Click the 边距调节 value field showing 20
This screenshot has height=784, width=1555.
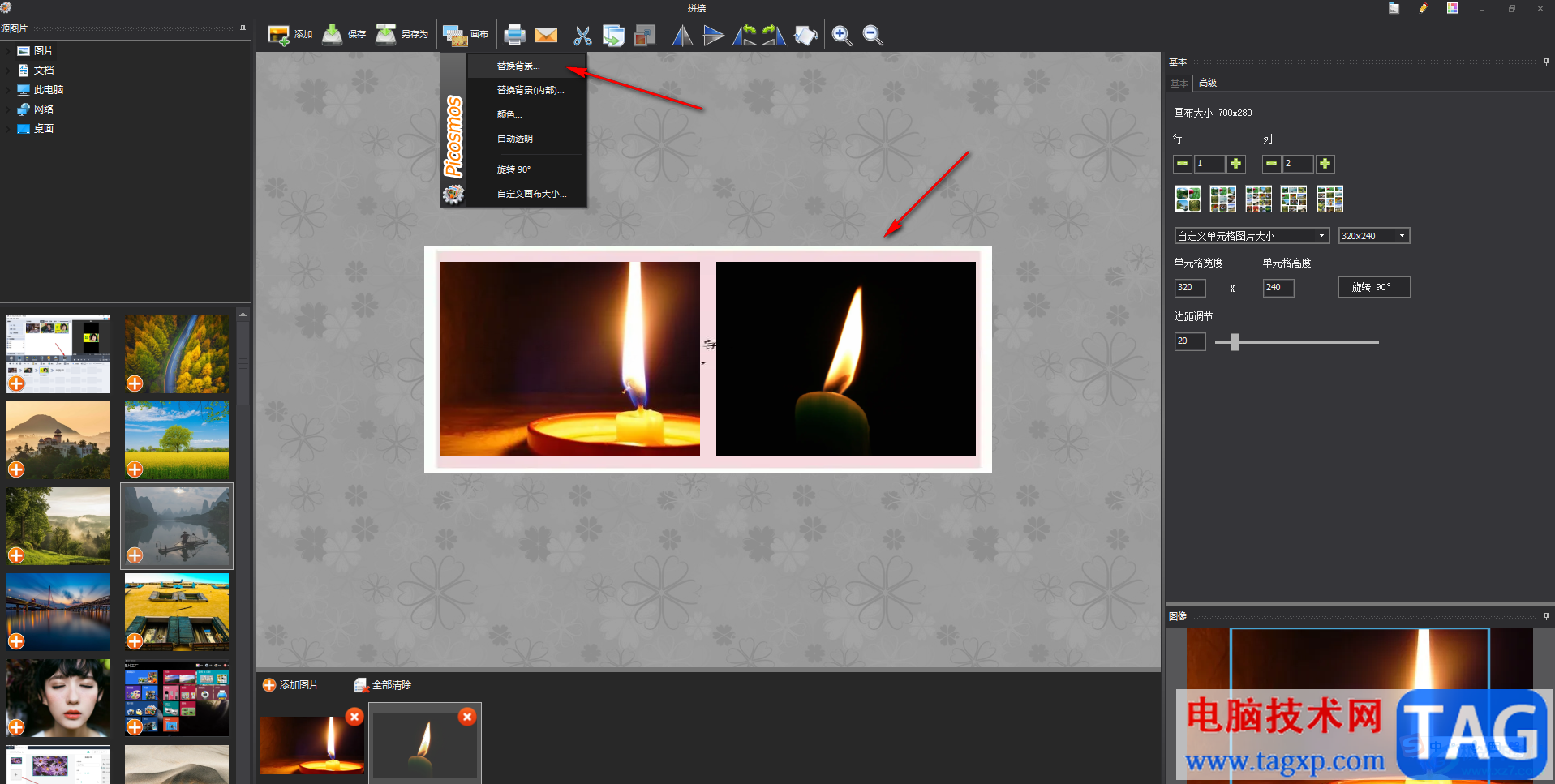tap(1190, 341)
